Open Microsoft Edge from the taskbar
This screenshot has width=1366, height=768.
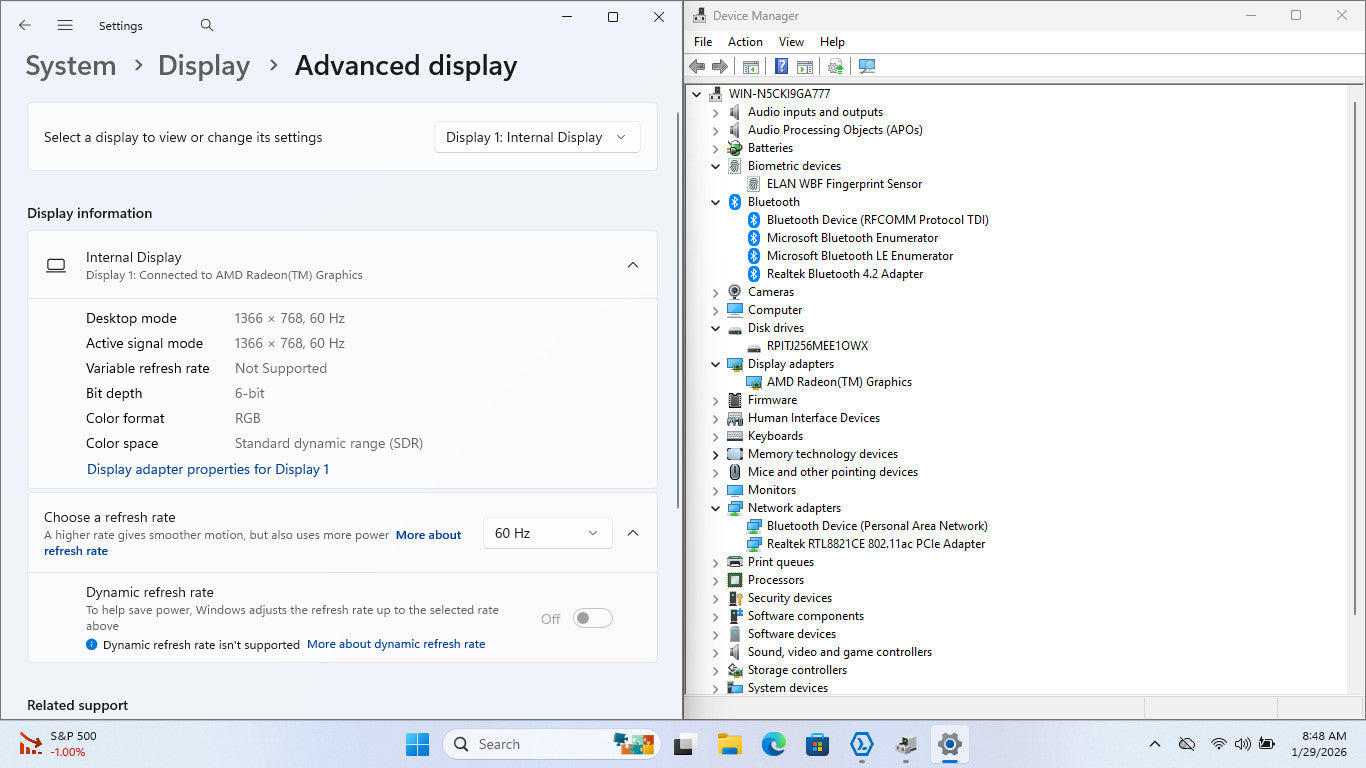[773, 744]
